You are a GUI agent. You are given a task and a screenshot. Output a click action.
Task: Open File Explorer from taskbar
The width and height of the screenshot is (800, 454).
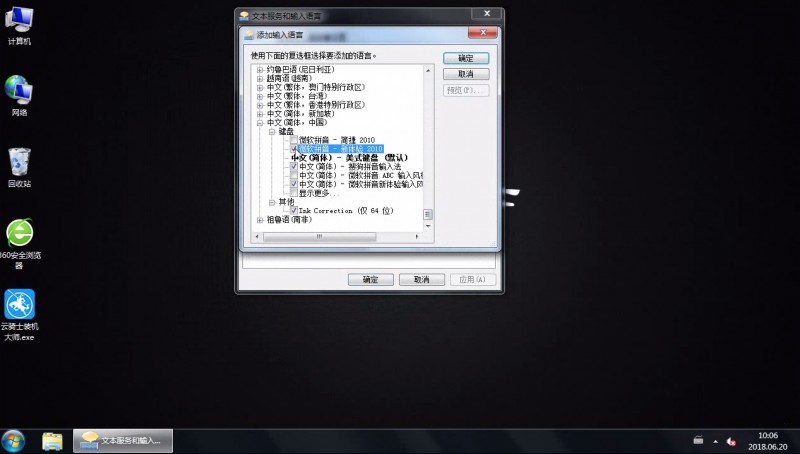(52, 441)
